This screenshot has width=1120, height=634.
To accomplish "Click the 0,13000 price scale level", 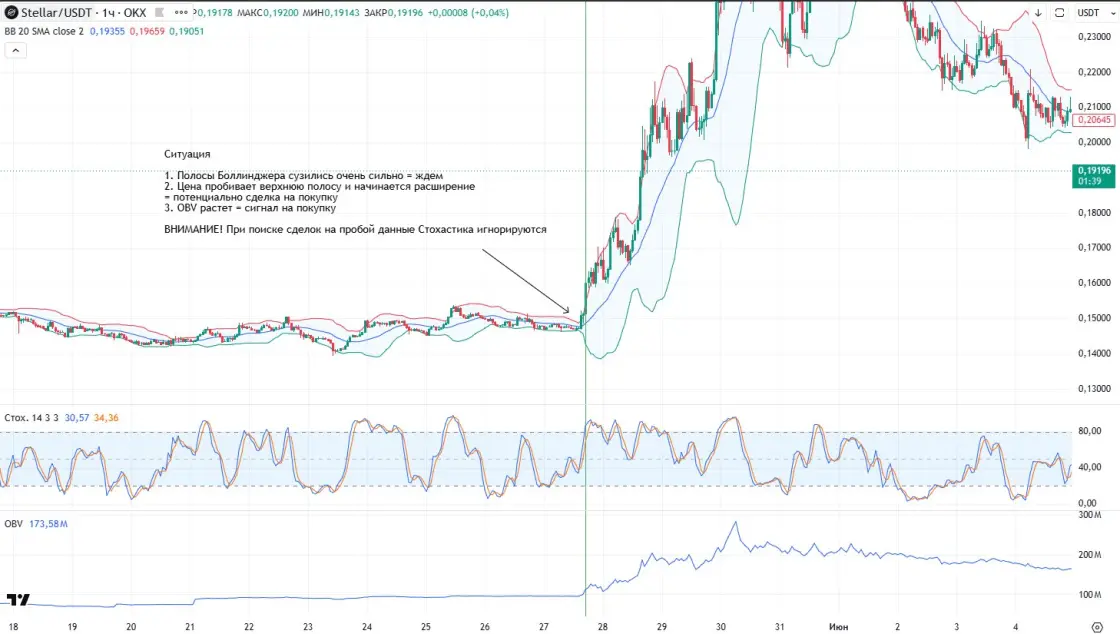I will pos(1094,389).
